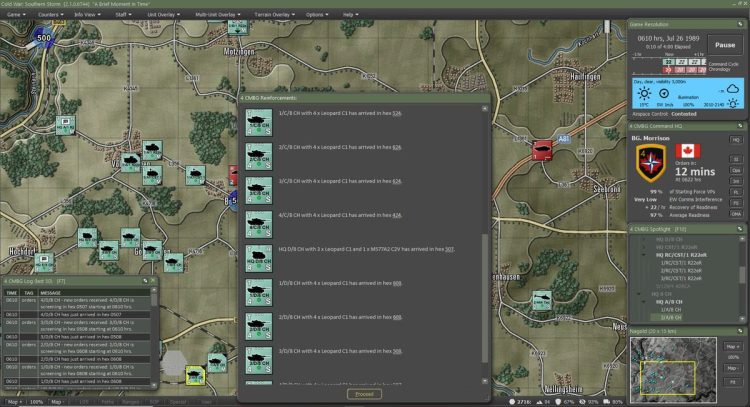750x407 pixels.
Task: Select the 1/C/8 CH Leopard unit icon
Action: (258, 121)
